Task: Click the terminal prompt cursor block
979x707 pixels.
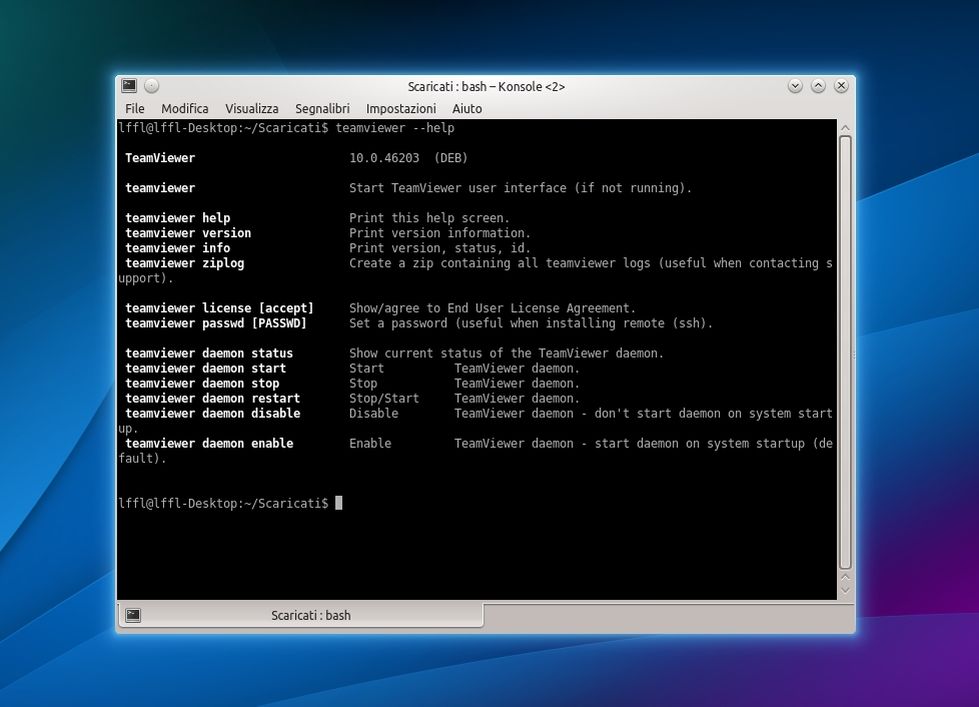Action: pyautogui.click(x=339, y=503)
